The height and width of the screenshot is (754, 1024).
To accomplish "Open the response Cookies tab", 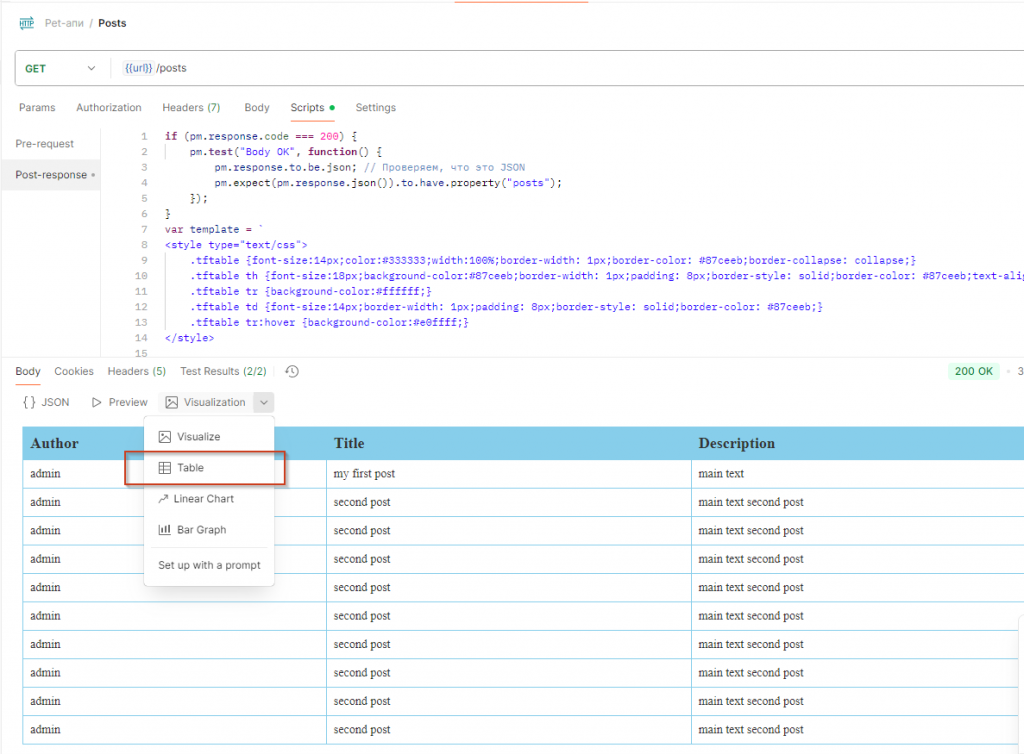I will coord(74,372).
